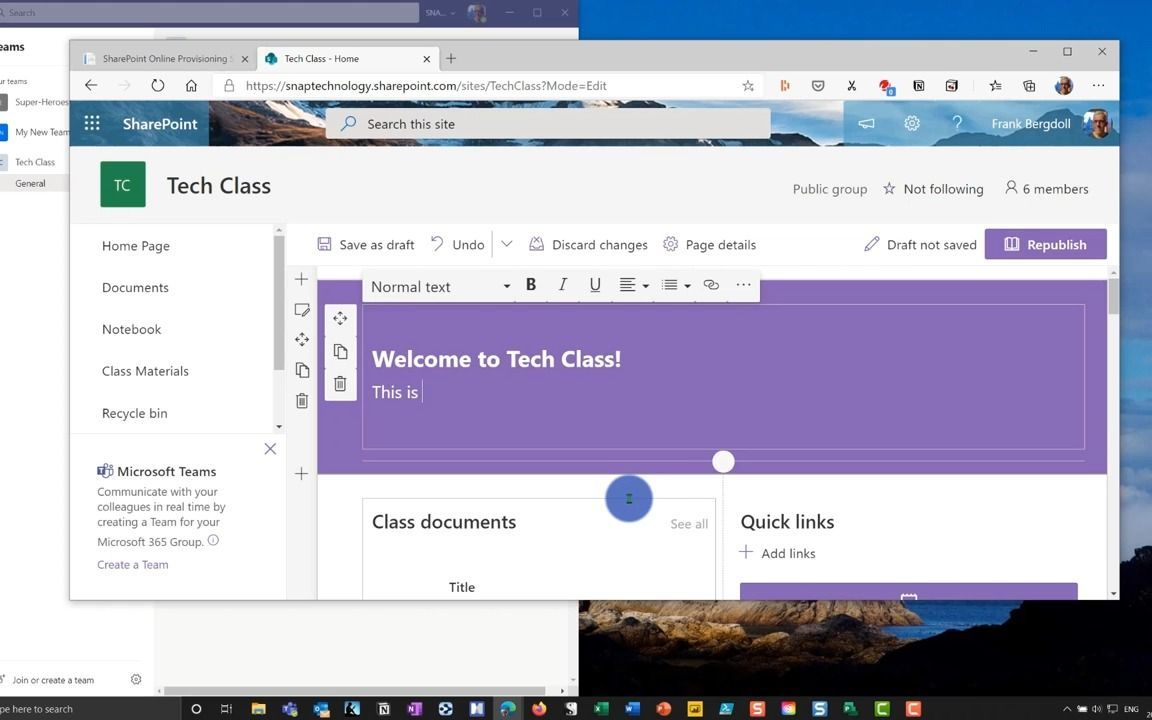Click Add links in Quick links
Image resolution: width=1152 pixels, height=720 pixels.
click(x=778, y=552)
